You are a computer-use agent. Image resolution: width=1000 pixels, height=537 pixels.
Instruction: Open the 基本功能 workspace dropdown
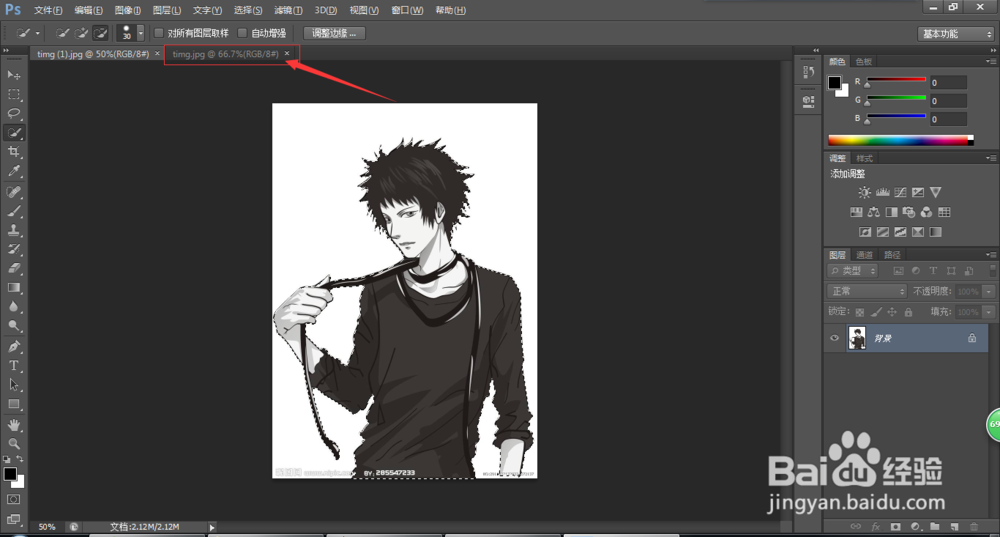pos(957,34)
